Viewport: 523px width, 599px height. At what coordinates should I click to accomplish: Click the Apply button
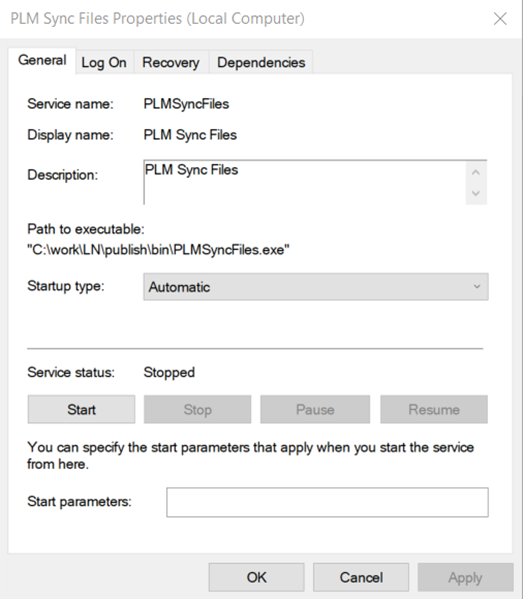pos(465,577)
